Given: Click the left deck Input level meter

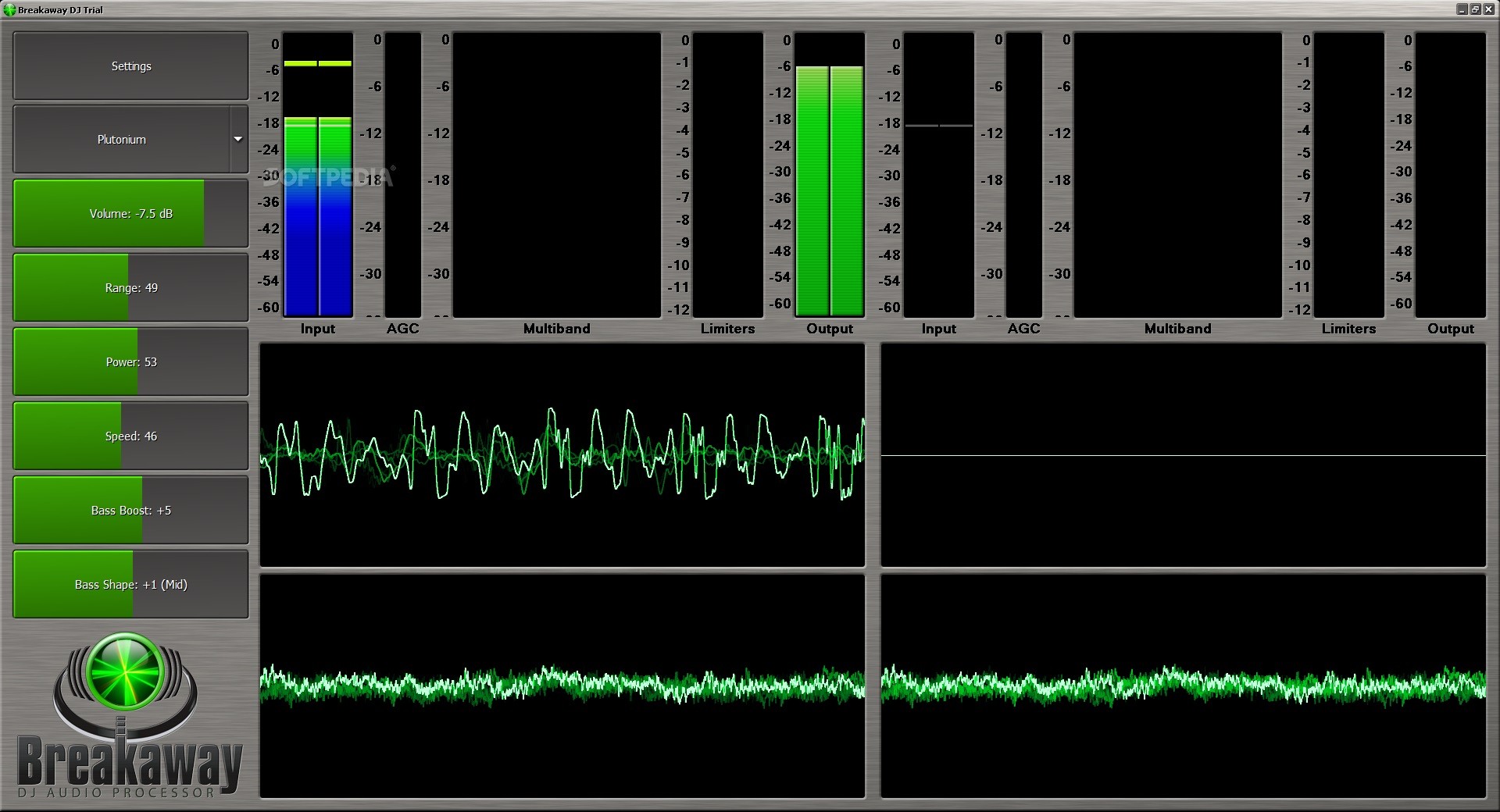Looking at the screenshot, I should tap(317, 175).
